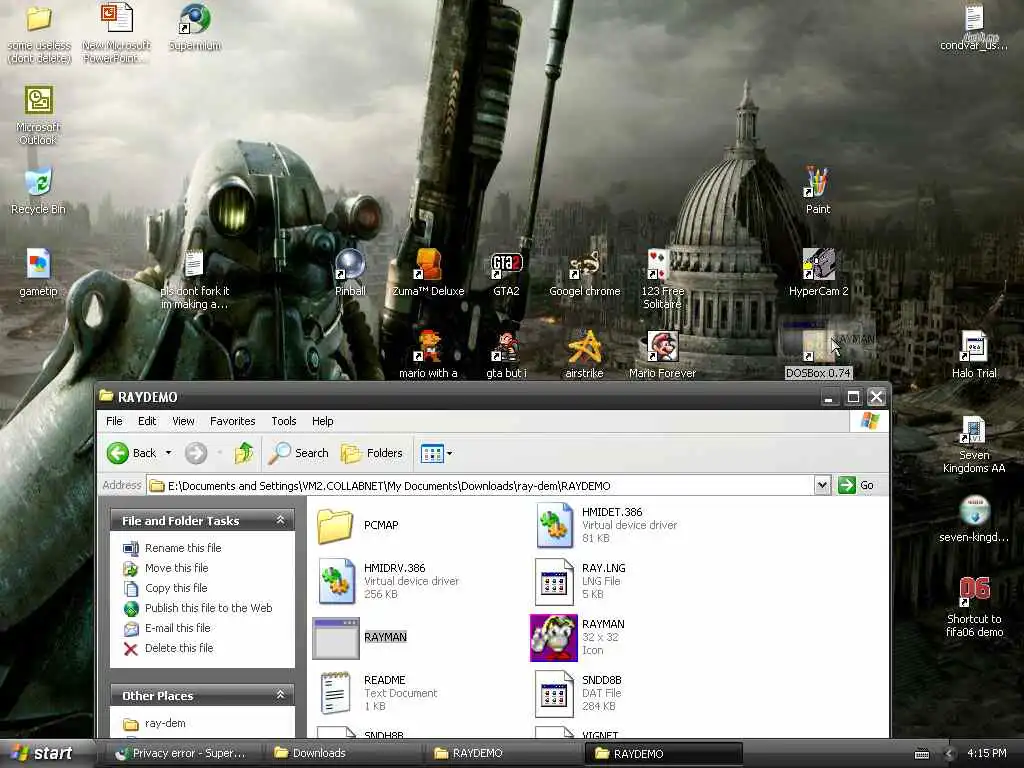1024x768 pixels.
Task: Select the HMIDET.386 driver file
Action: tap(606, 524)
